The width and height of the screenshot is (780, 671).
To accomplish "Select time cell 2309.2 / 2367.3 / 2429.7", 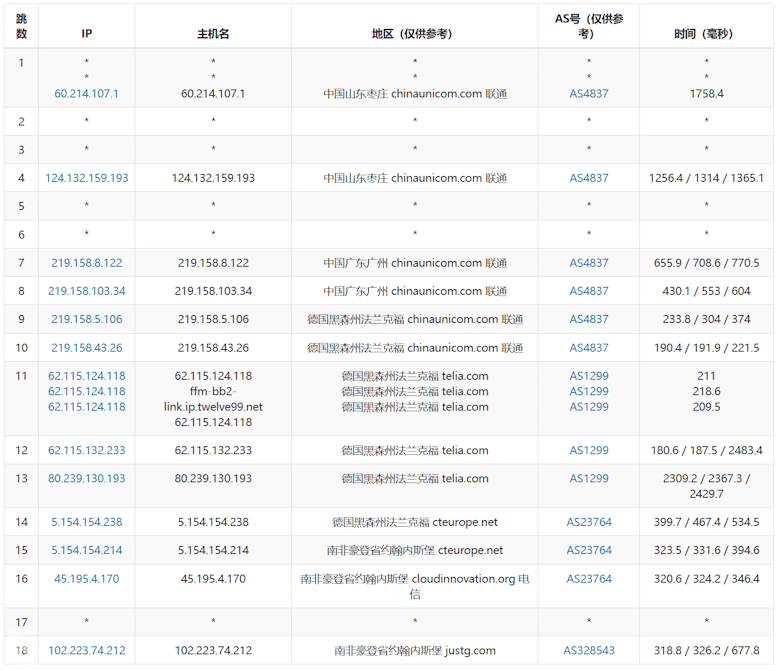I will tap(706, 486).
